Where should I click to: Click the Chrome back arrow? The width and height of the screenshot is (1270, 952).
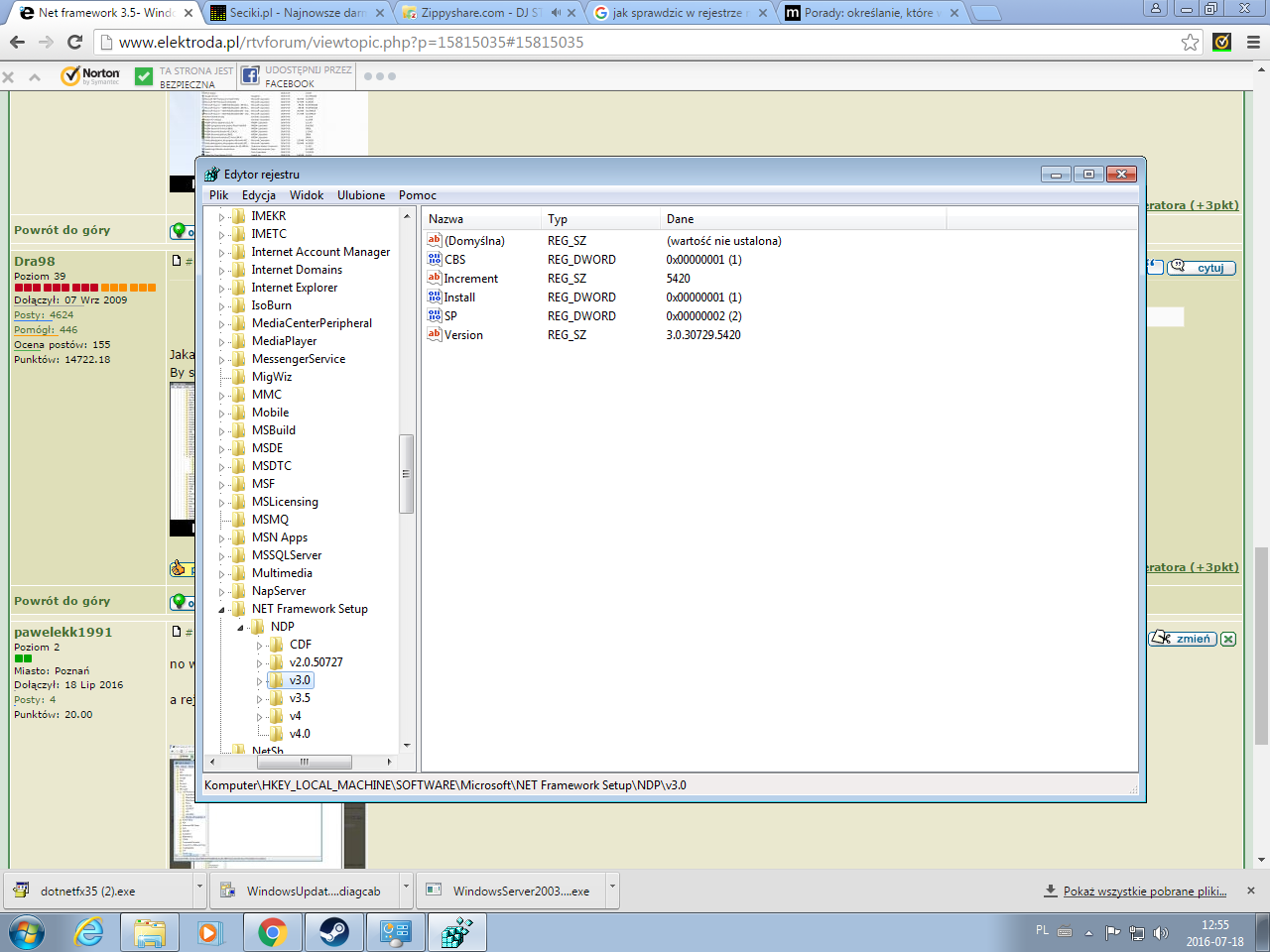click(x=17, y=42)
